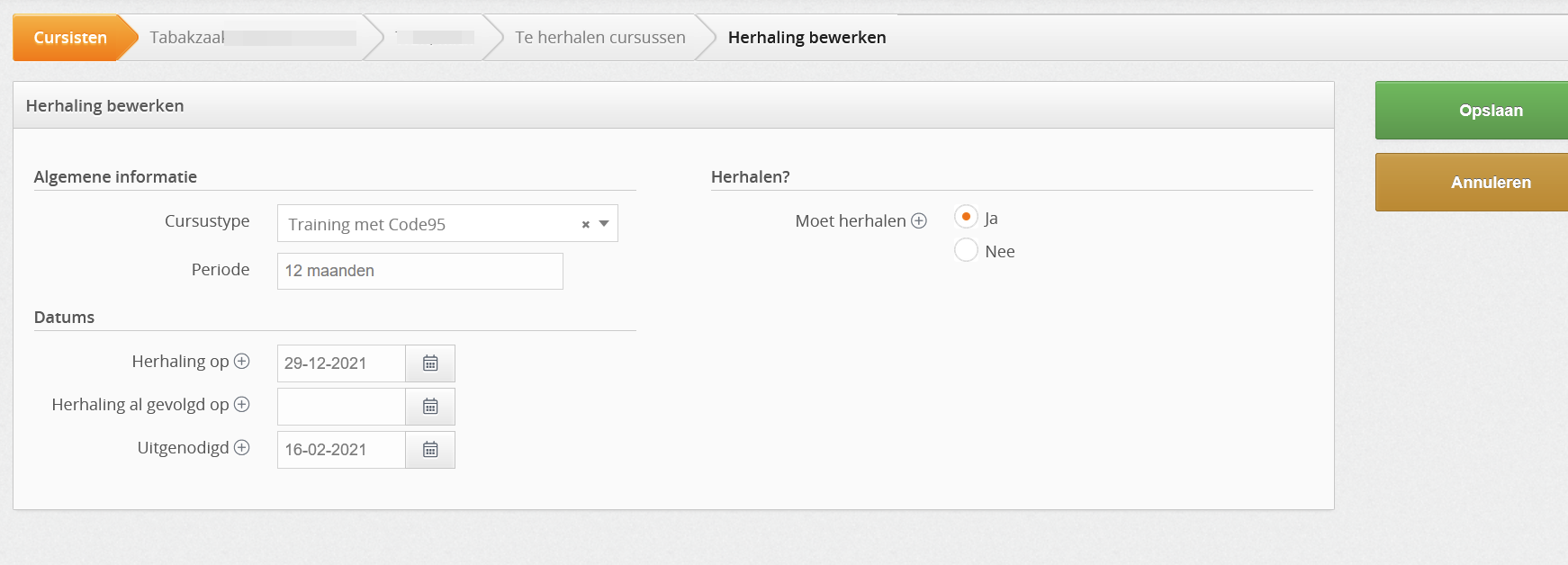Click the Herhaling bewerken breadcrumb
Image resolution: width=1568 pixels, height=565 pixels.
click(807, 38)
